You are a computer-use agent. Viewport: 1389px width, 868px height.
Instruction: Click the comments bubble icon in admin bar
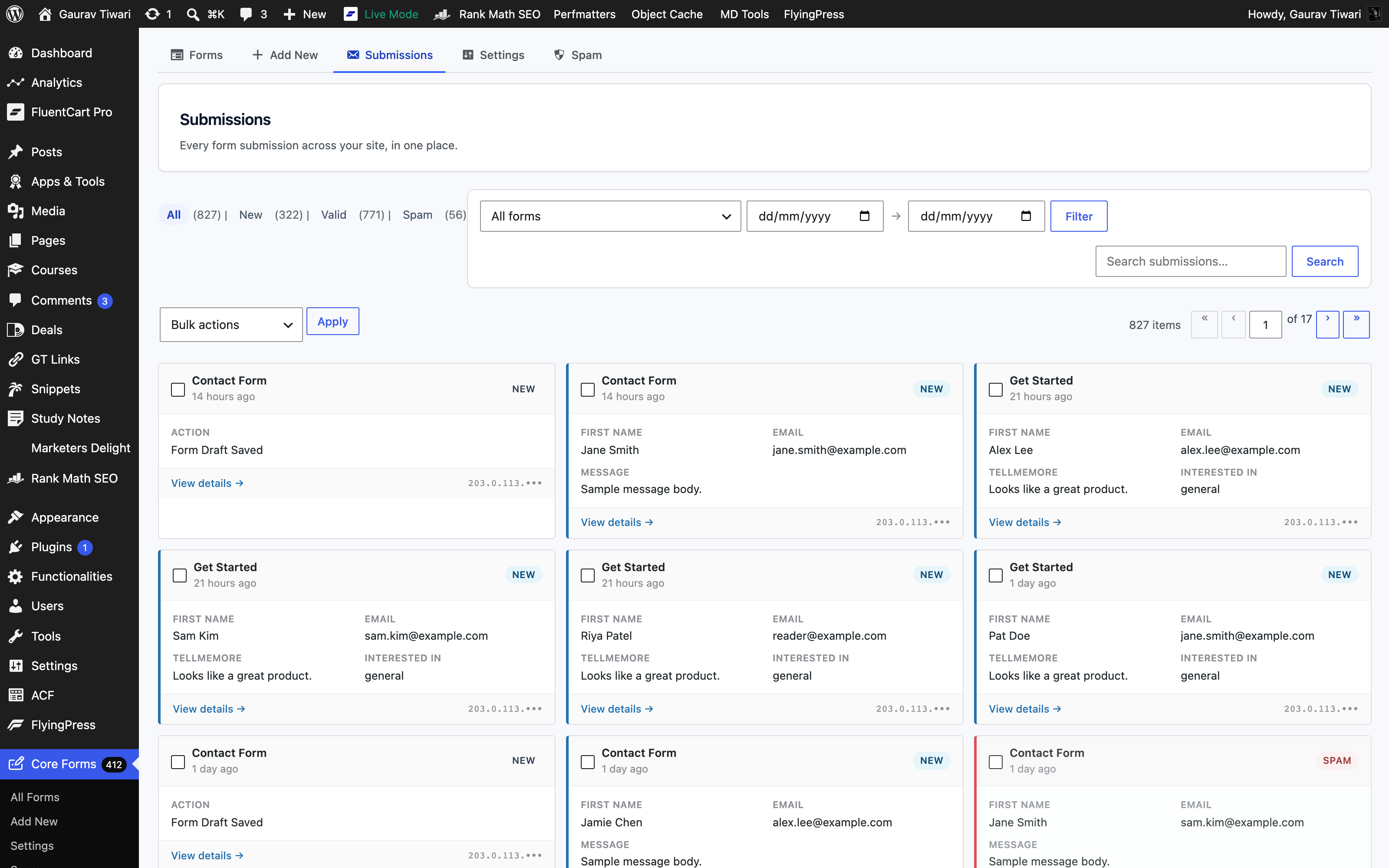pyautogui.click(x=246, y=14)
